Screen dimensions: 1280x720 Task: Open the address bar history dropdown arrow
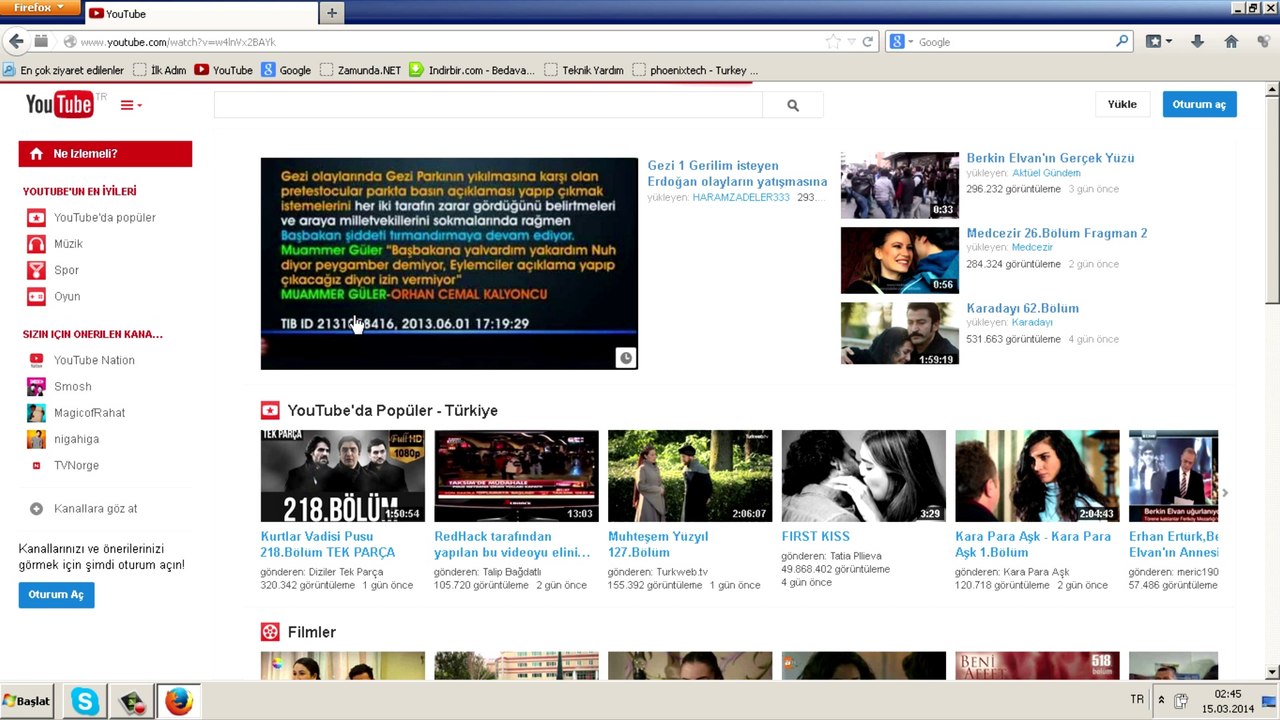(x=851, y=42)
